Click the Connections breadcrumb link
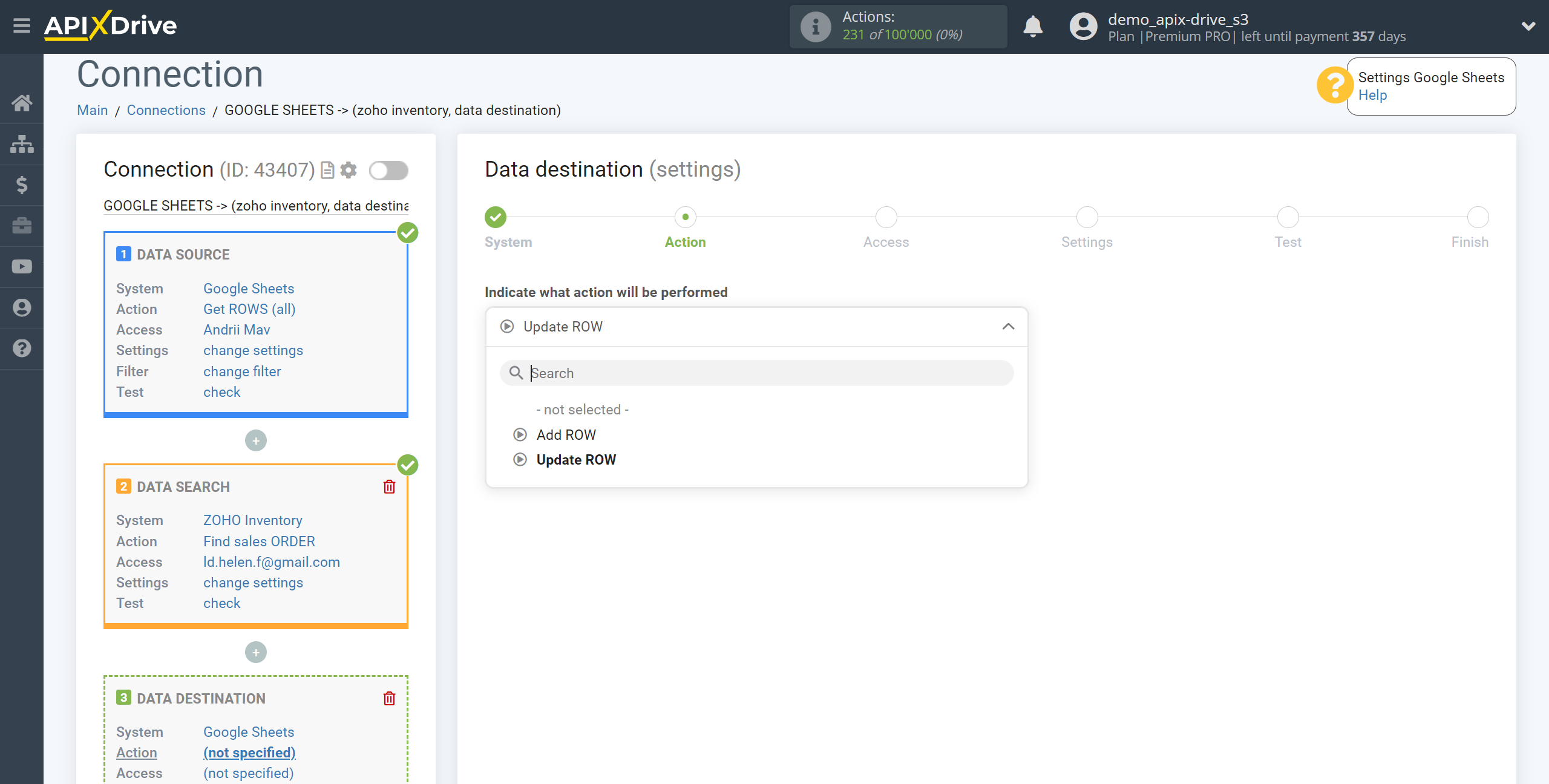The image size is (1549, 784). (165, 110)
